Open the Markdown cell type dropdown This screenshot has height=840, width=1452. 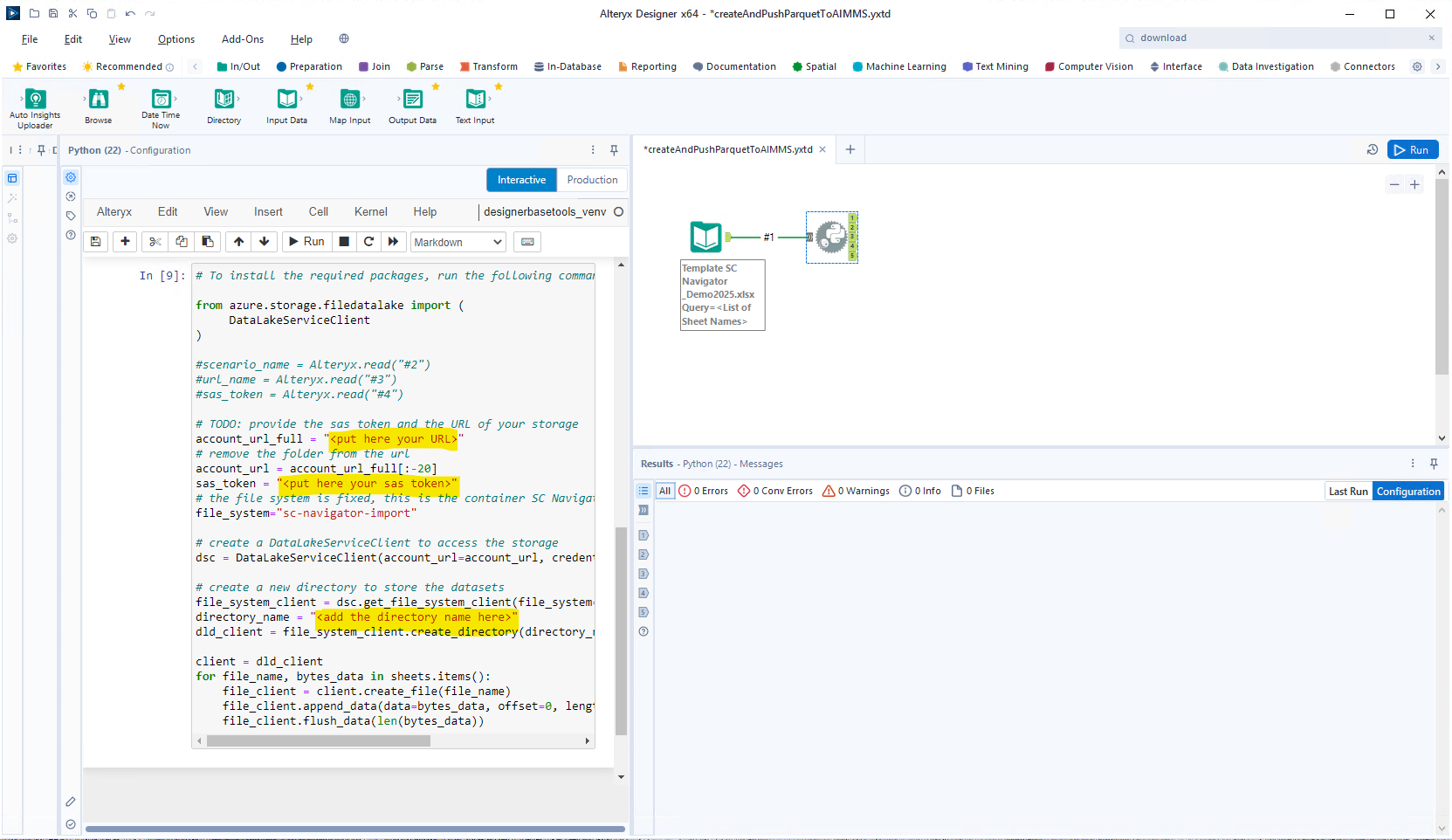click(458, 242)
